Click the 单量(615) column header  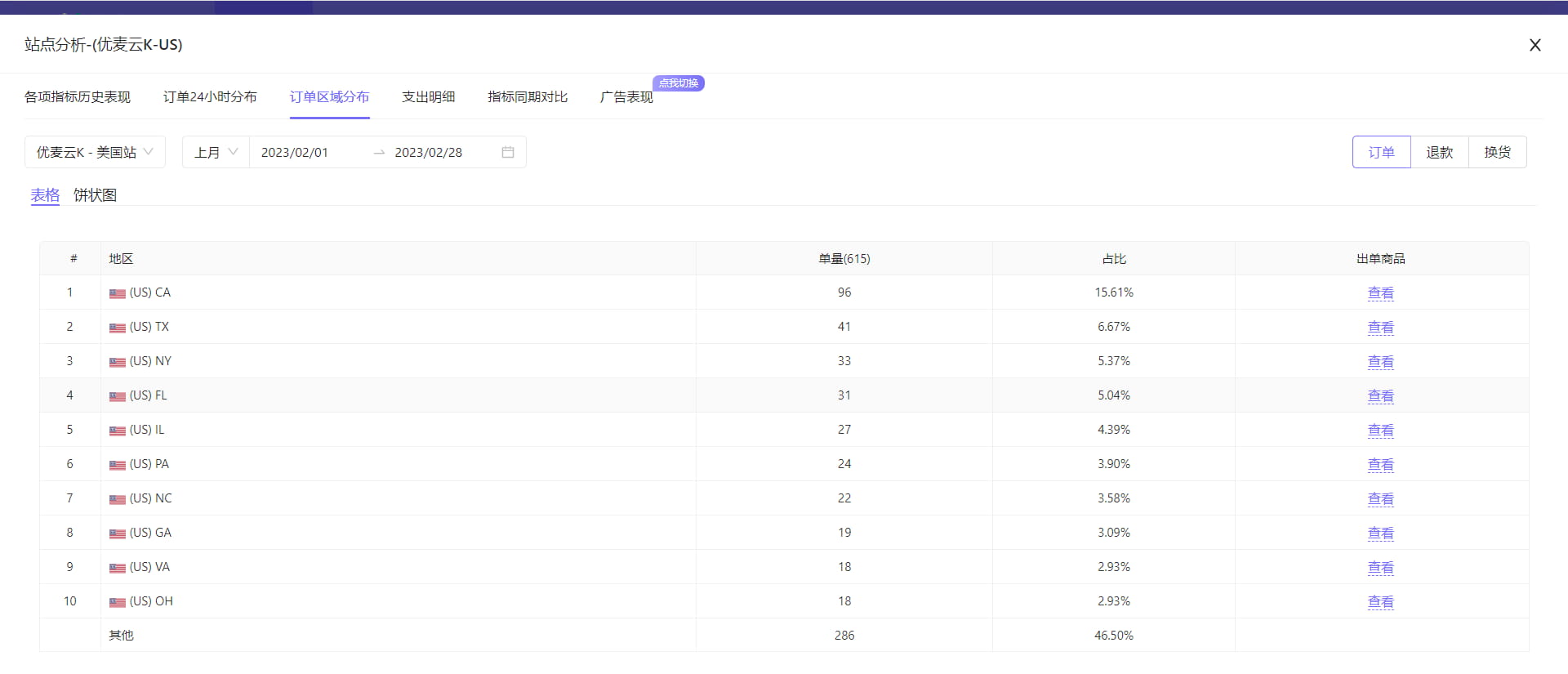(x=844, y=259)
